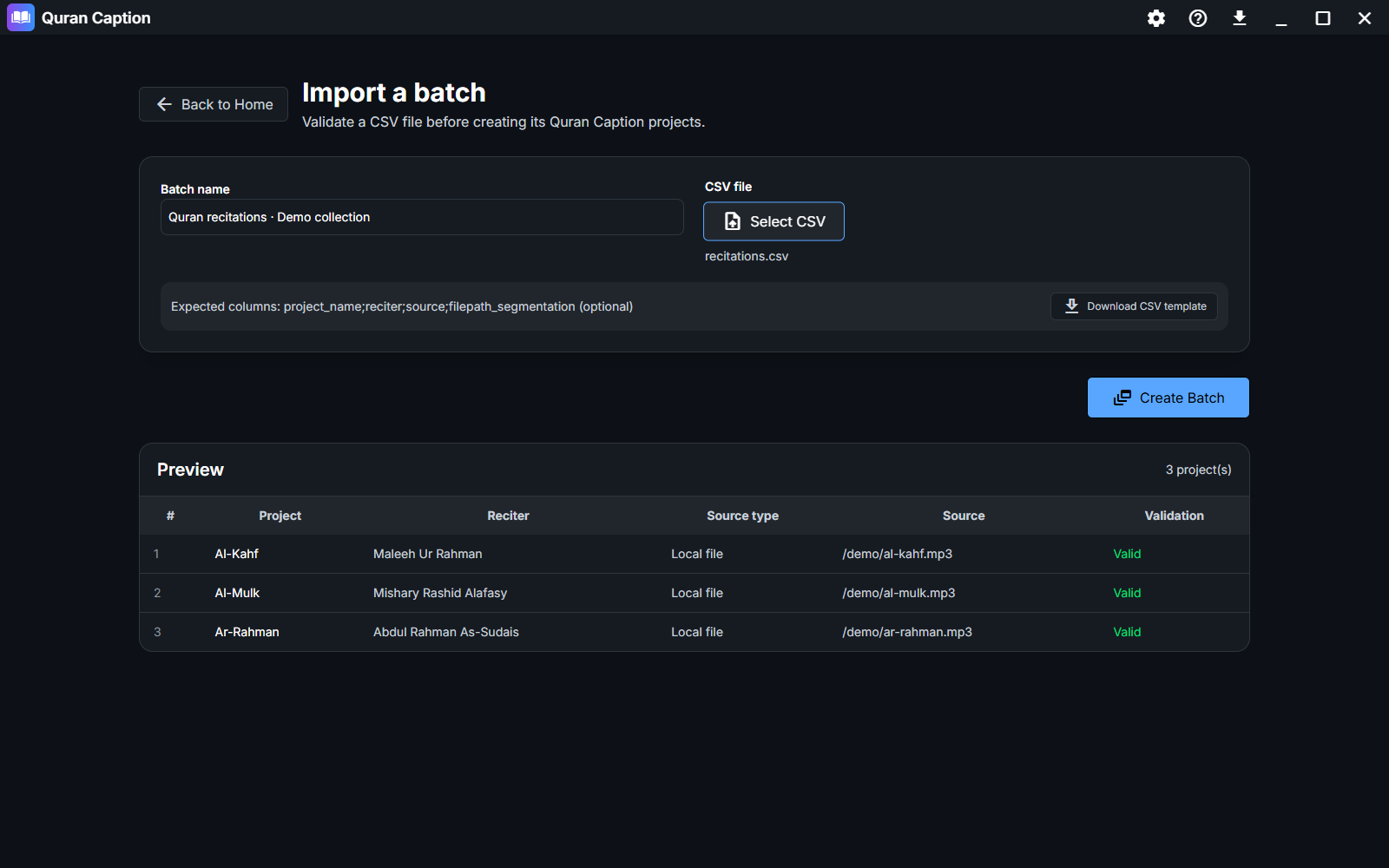
Task: Click the Batch name input field
Action: tap(422, 217)
